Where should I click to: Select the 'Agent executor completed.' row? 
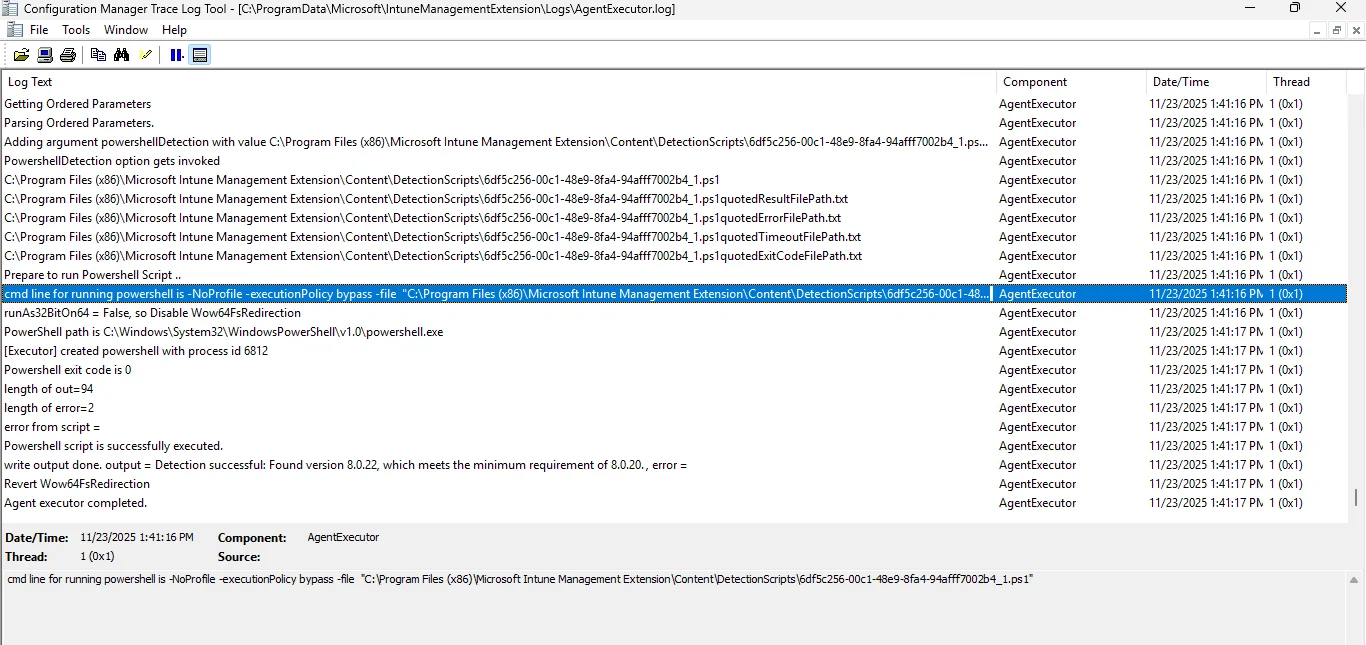[674, 503]
